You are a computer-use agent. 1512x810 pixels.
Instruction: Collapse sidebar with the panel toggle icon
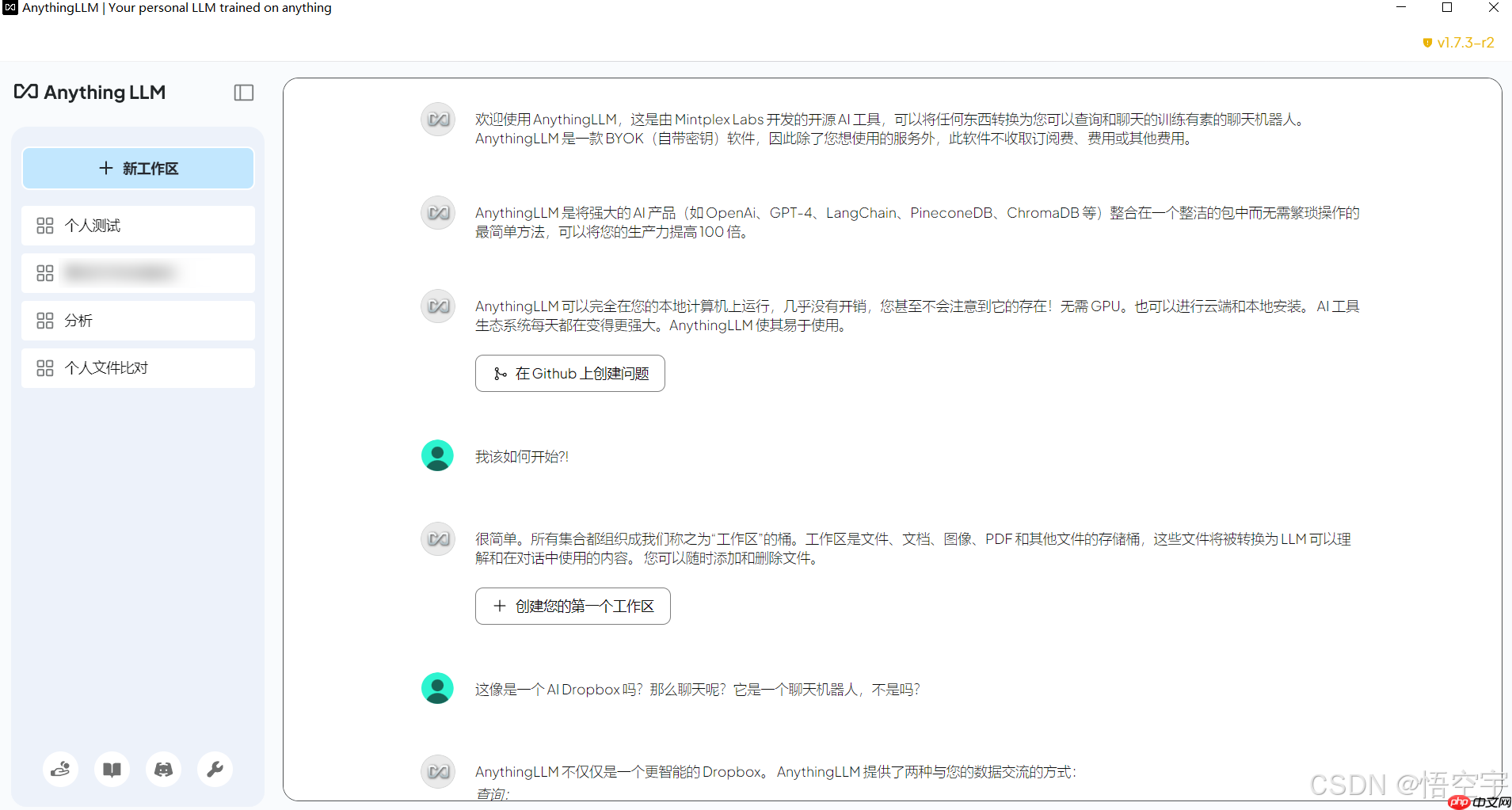[243, 93]
